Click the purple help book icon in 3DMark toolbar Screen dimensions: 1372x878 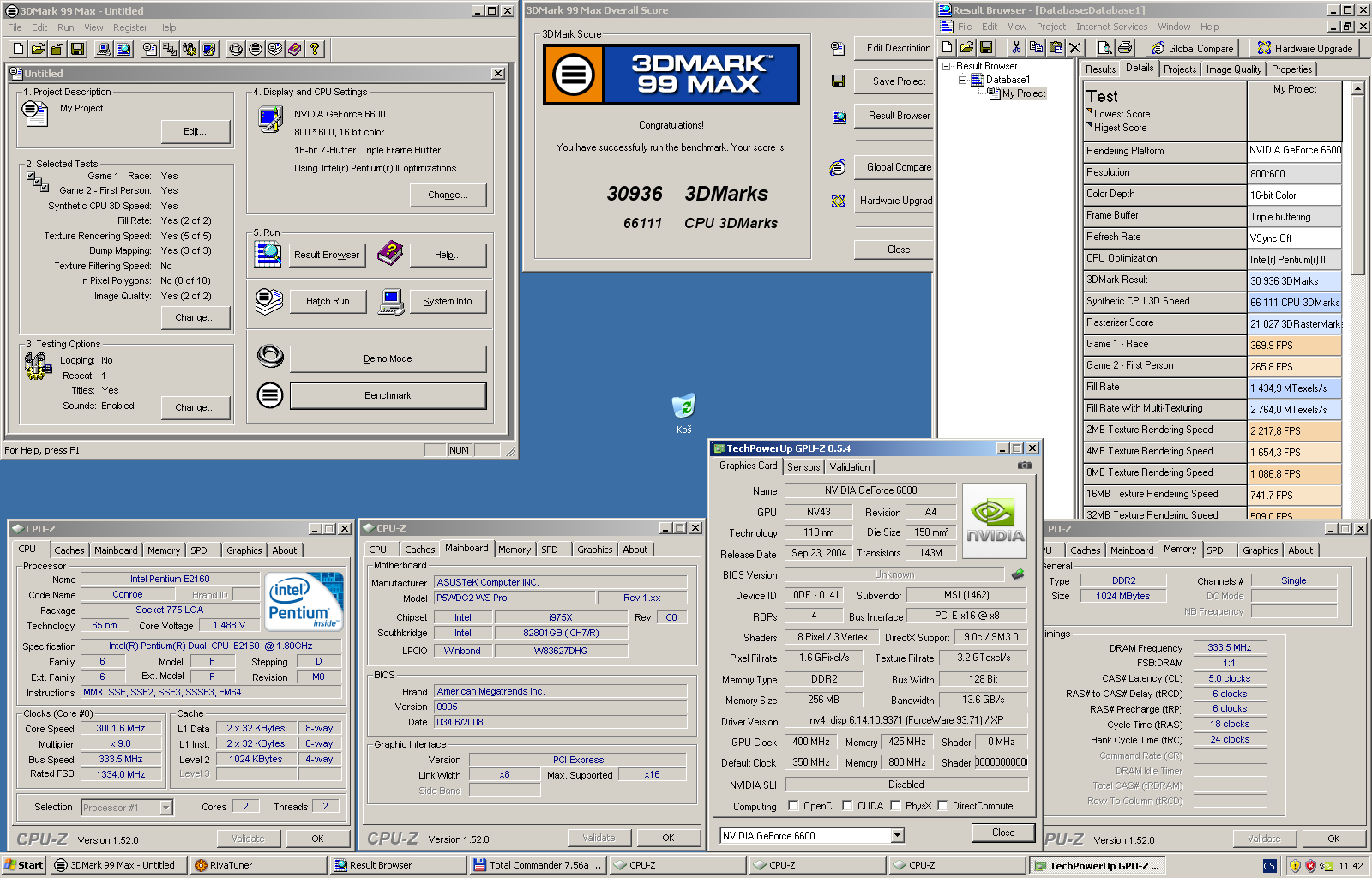click(295, 49)
